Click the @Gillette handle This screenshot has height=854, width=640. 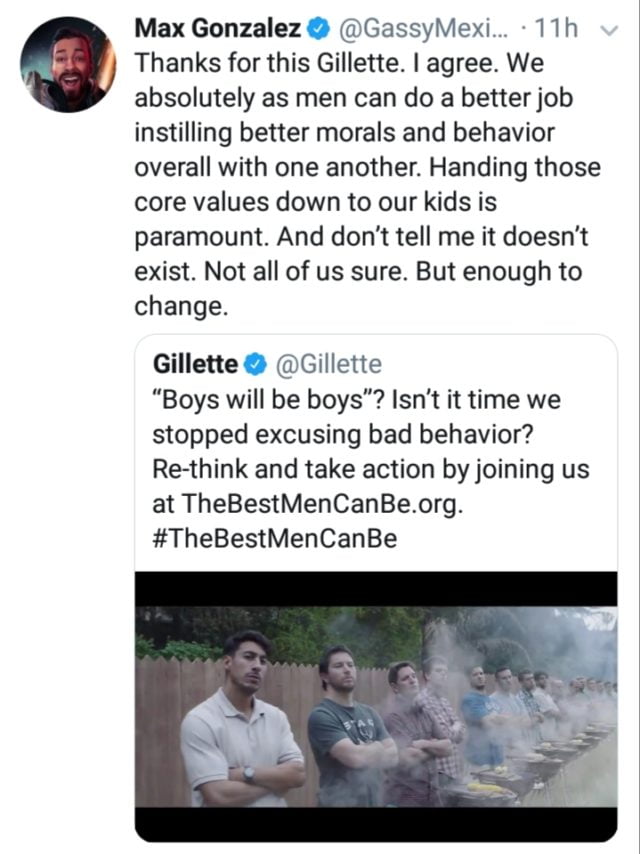[332, 364]
